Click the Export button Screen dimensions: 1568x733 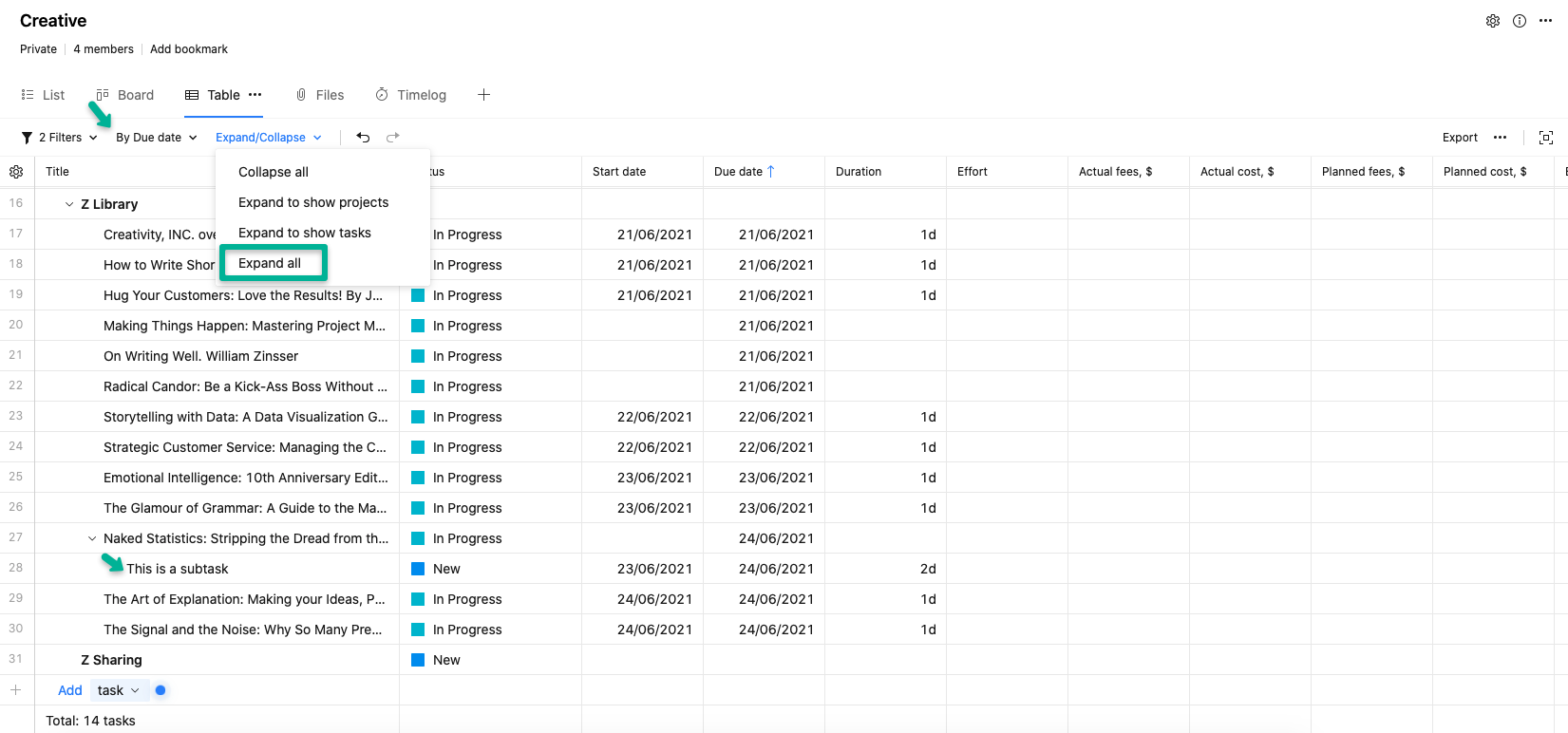click(1460, 138)
